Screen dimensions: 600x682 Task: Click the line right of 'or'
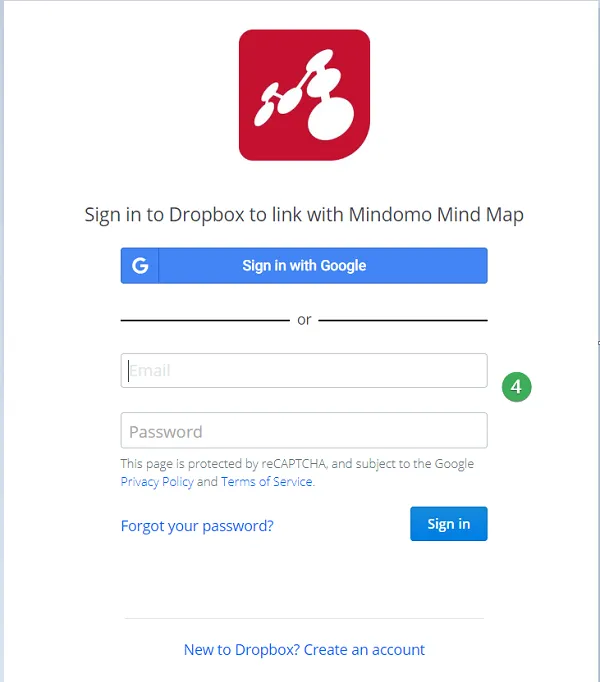[403, 321]
